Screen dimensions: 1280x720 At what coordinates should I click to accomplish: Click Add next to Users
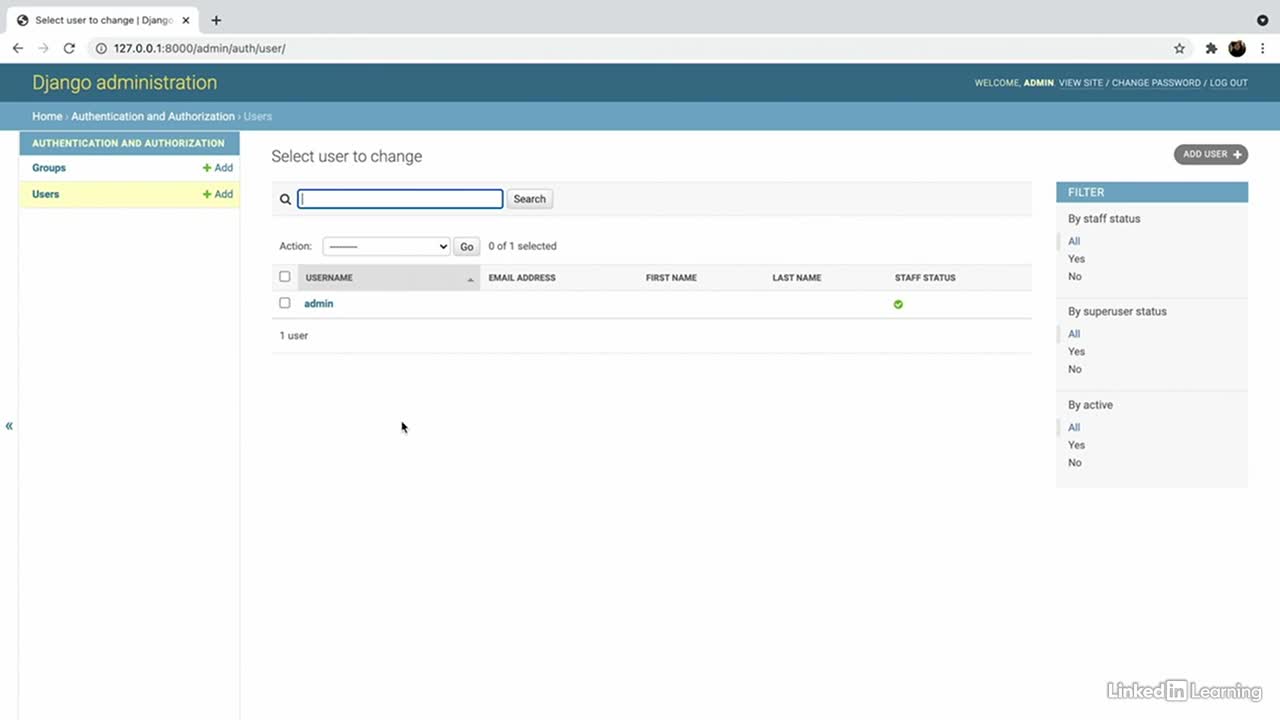pyautogui.click(x=218, y=194)
